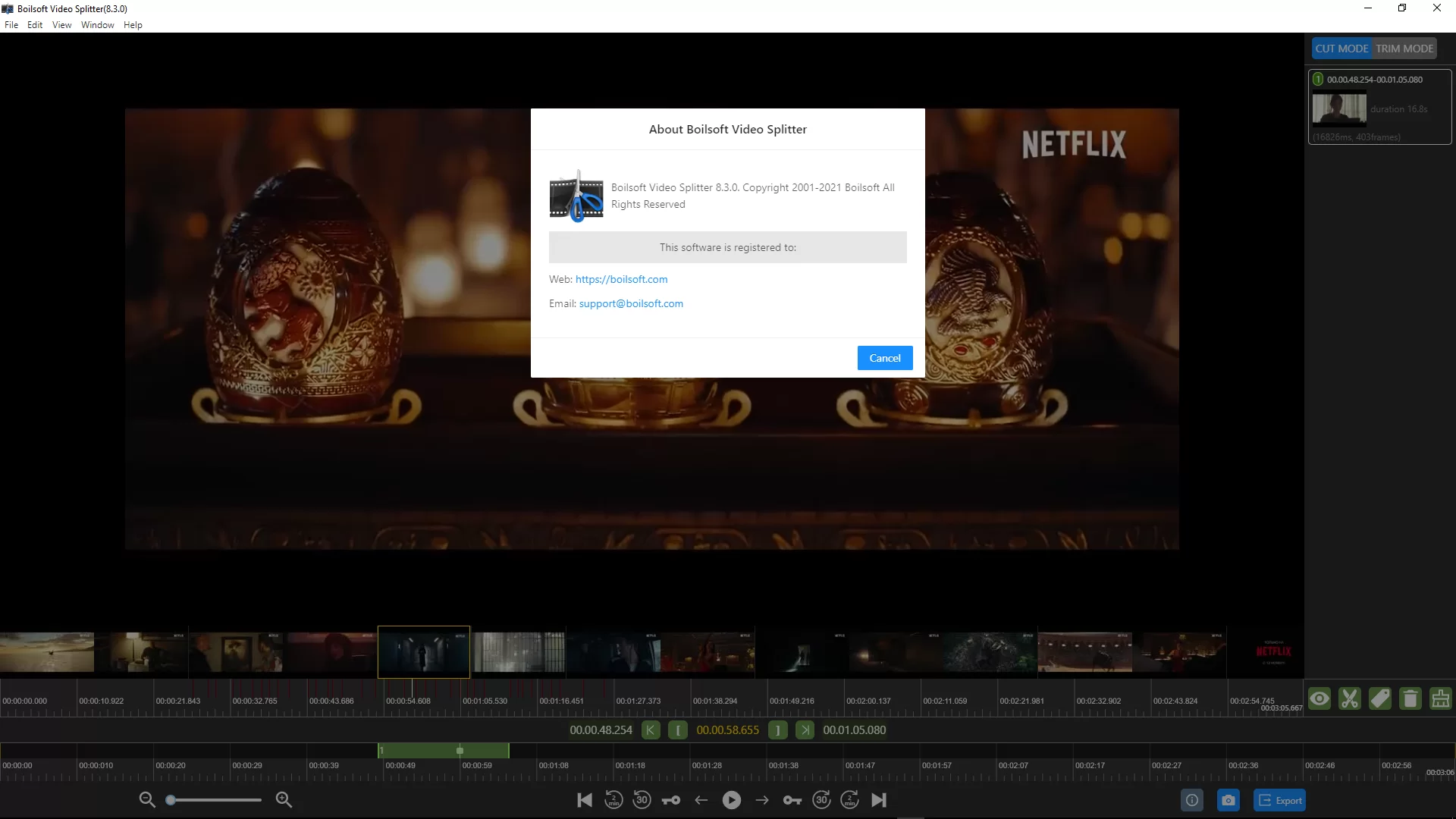Open the View menu
1456x819 pixels.
(62, 25)
